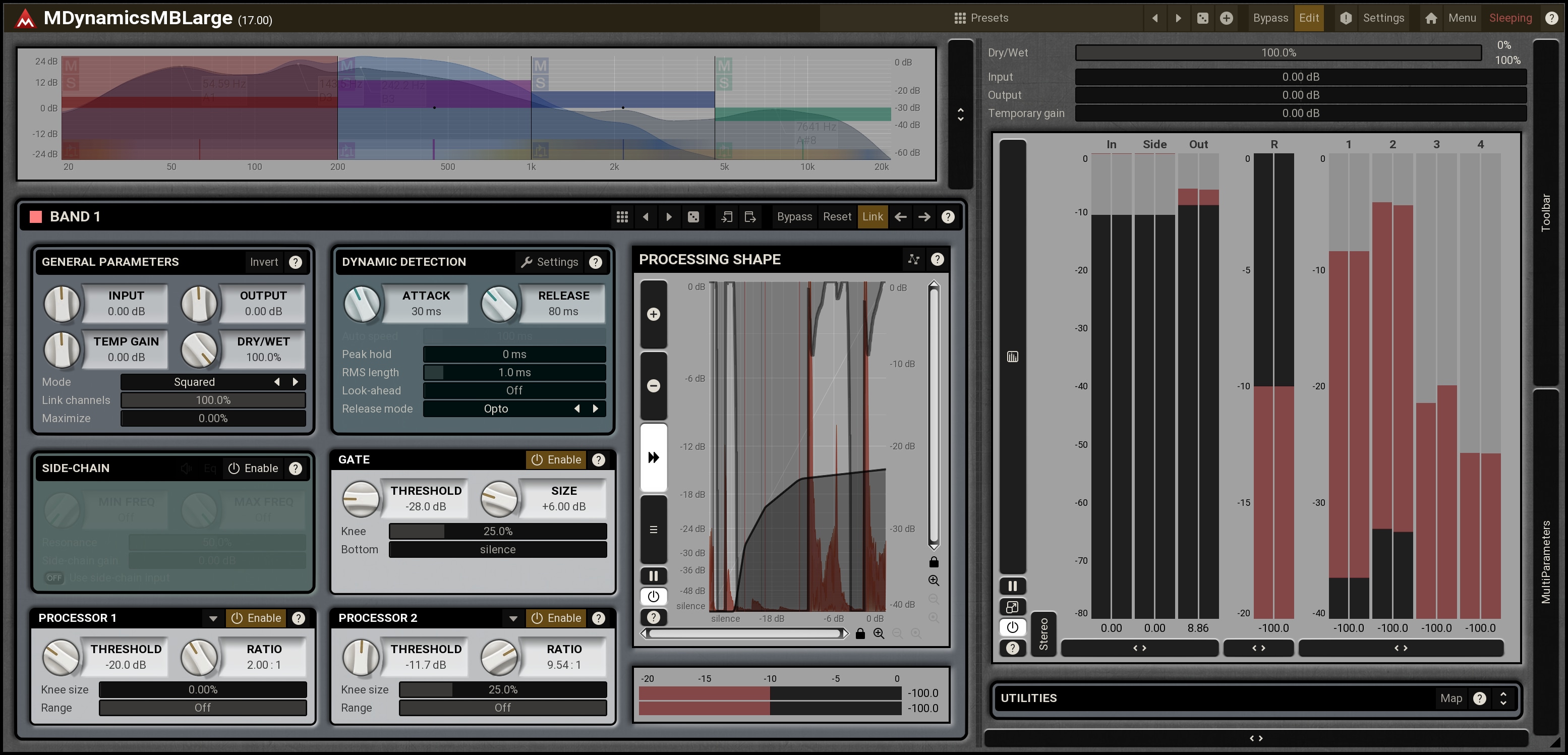Image resolution: width=1568 pixels, height=755 pixels.
Task: Open Dynamic Detection wrench Settings
Action: [550, 262]
